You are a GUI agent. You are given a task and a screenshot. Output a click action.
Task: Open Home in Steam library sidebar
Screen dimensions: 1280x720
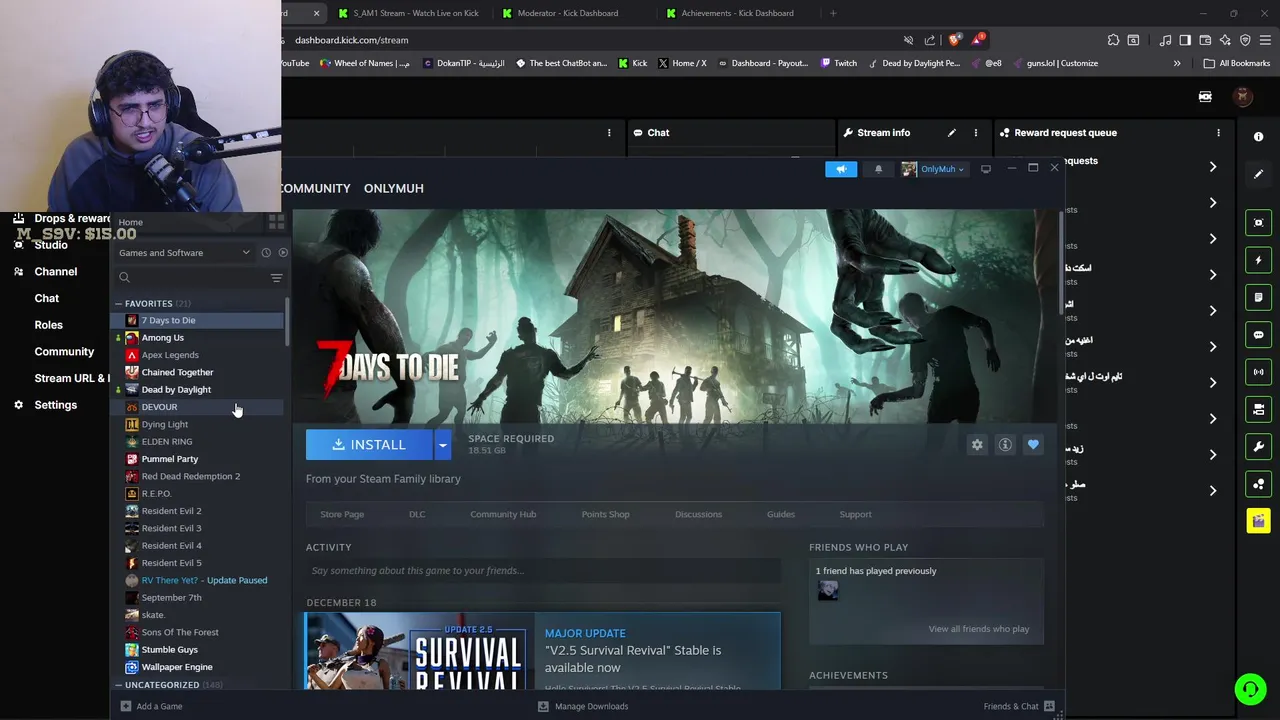(131, 222)
